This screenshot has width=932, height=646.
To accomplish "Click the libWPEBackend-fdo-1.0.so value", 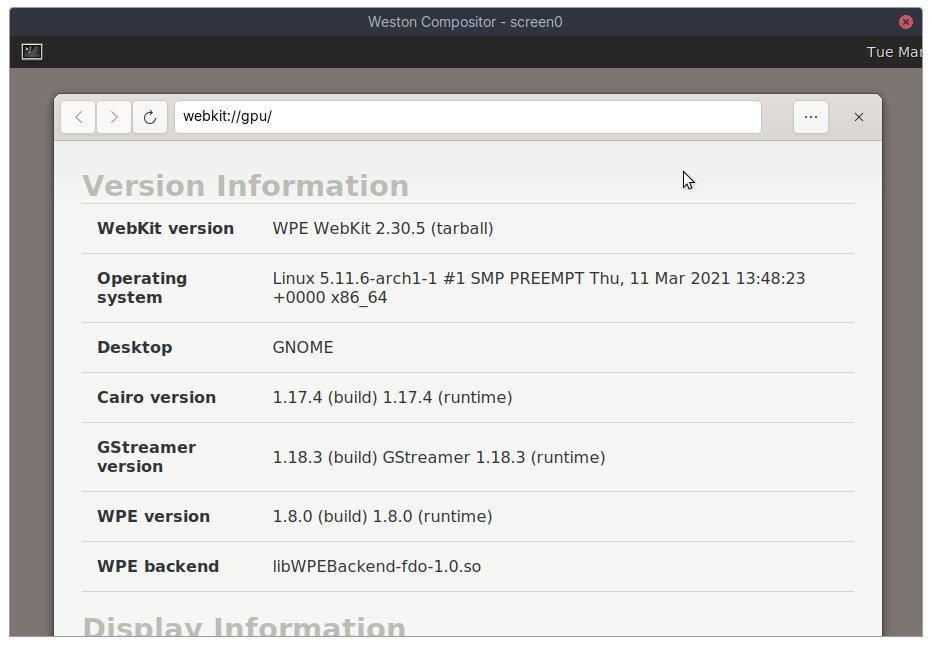I will pyautogui.click(x=377, y=566).
